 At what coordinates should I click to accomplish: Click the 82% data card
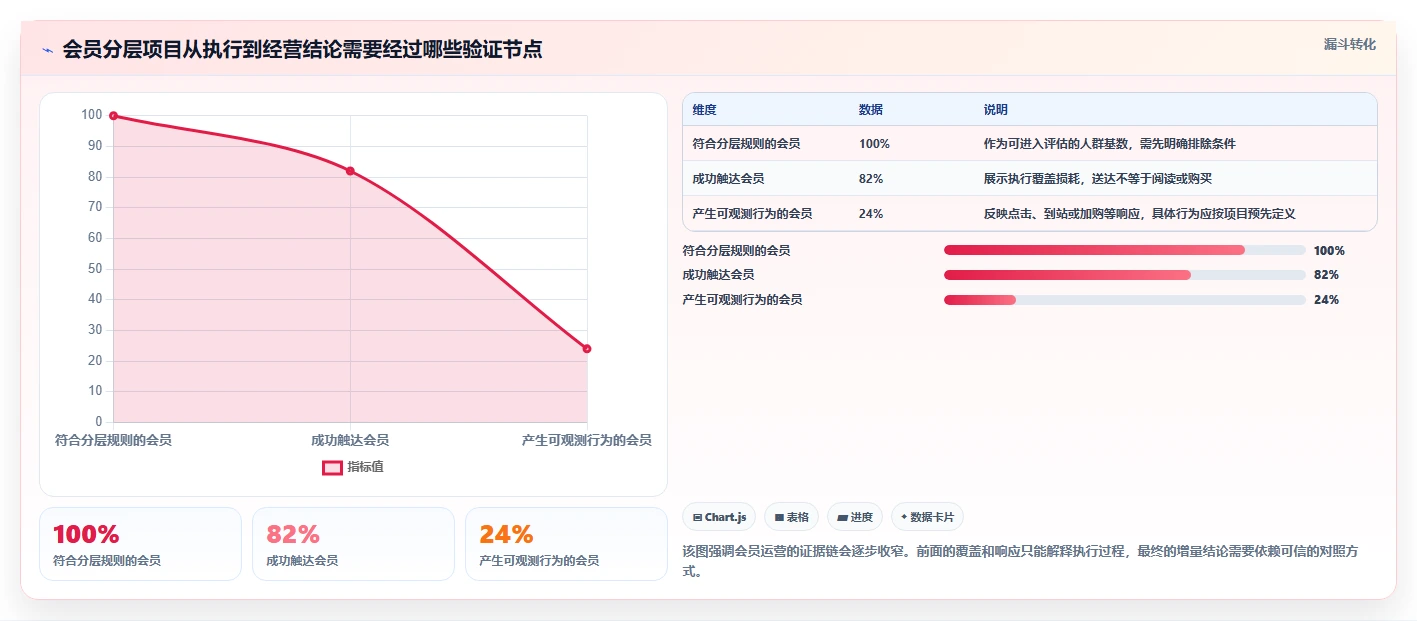[353, 544]
